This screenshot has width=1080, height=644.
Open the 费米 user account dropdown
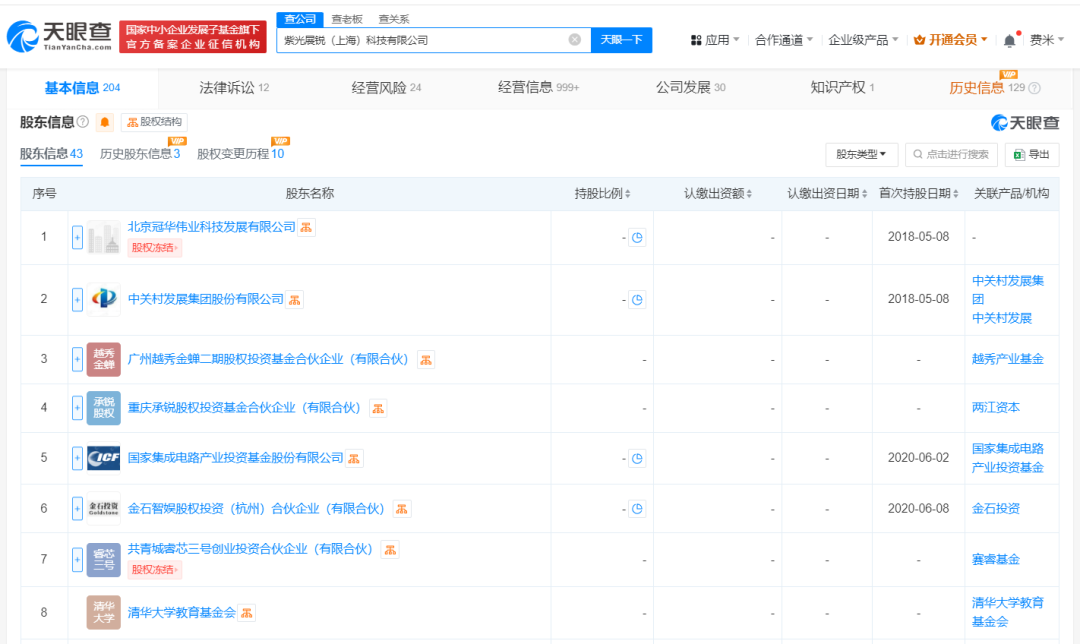tap(1047, 40)
